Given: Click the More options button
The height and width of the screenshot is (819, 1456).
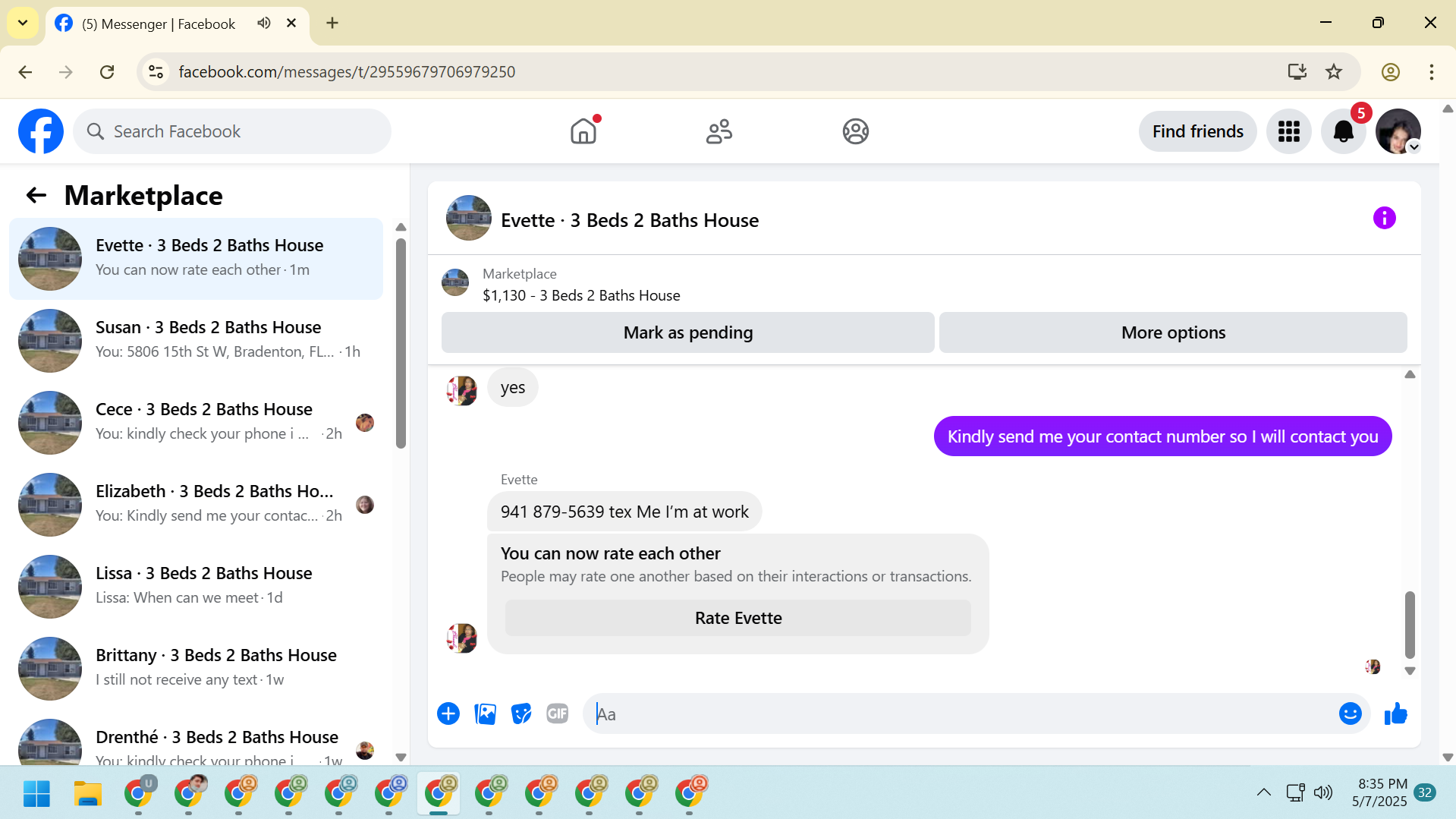Looking at the screenshot, I should [x=1173, y=332].
